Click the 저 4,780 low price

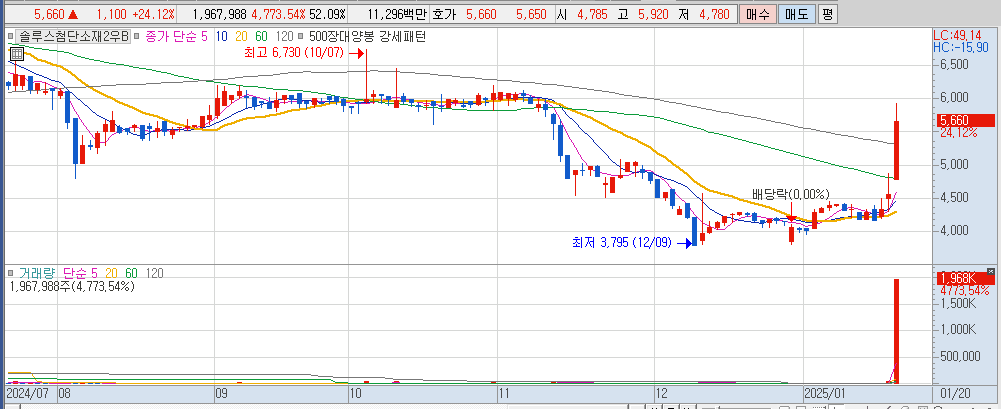tap(705, 14)
